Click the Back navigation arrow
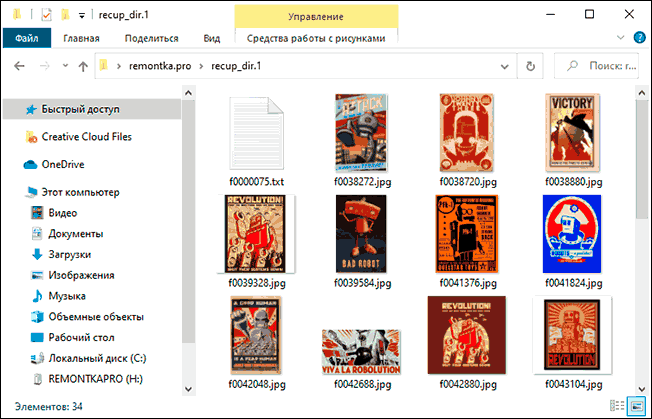This screenshot has height=419, width=652. click(17, 67)
